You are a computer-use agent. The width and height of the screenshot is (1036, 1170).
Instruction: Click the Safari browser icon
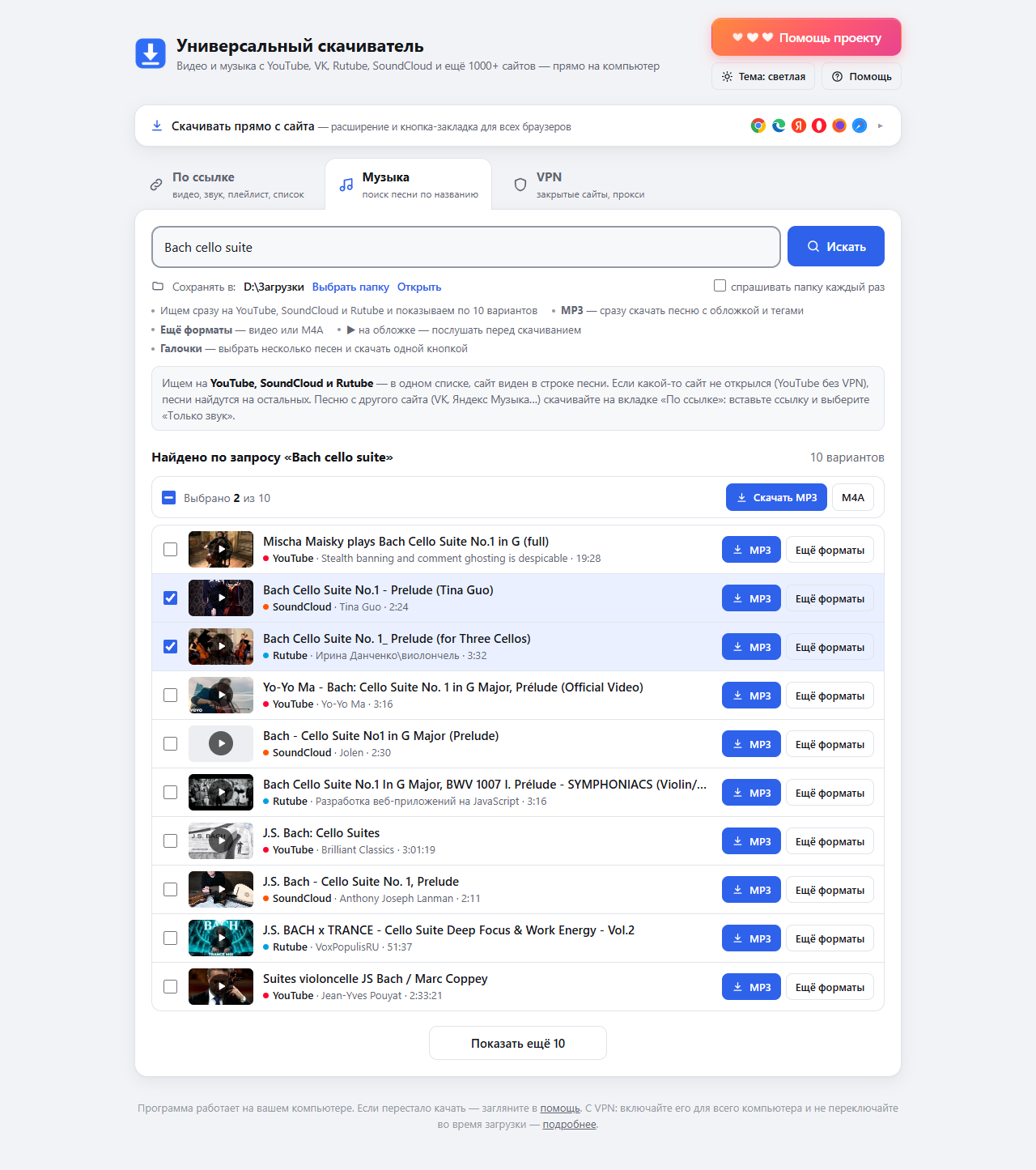coord(860,126)
